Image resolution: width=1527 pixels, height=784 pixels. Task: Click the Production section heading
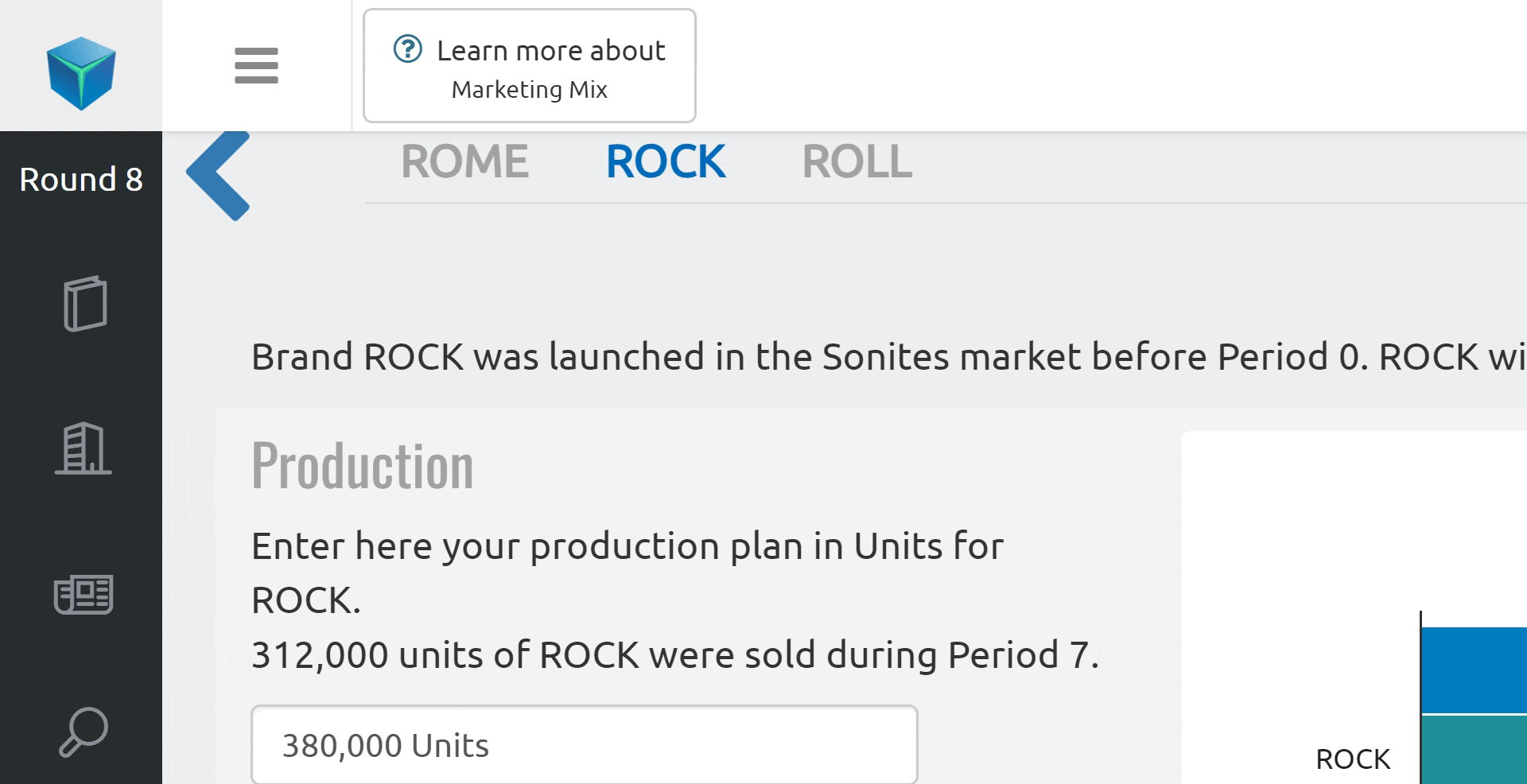(x=363, y=465)
